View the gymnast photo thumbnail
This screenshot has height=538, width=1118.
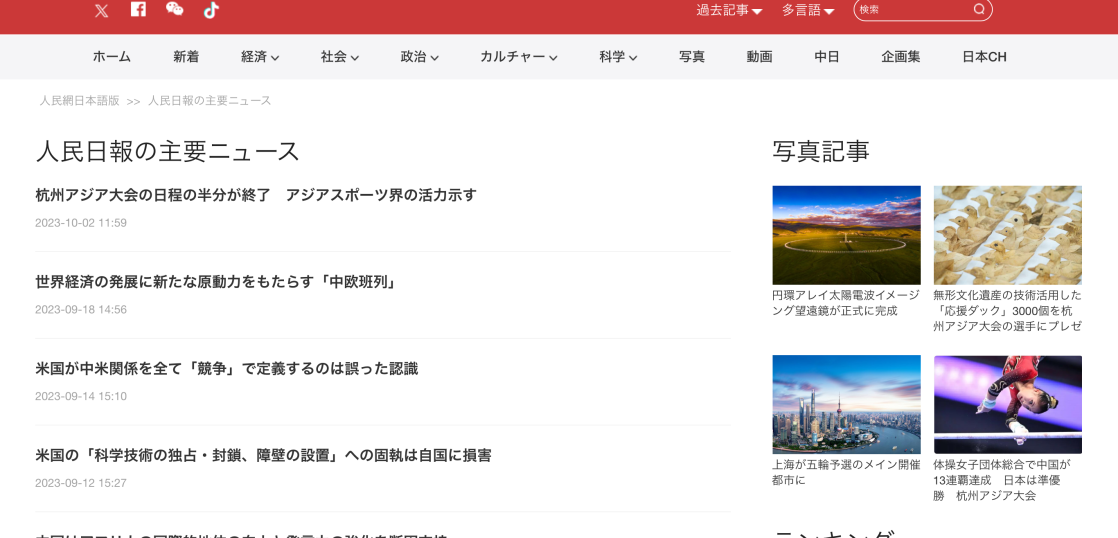[x=1007, y=404]
